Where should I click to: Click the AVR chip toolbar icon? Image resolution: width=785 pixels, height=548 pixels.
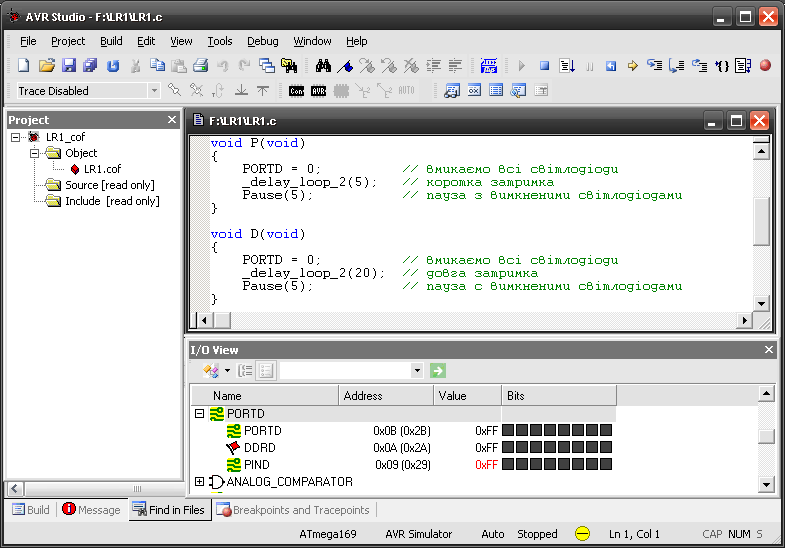[x=318, y=91]
